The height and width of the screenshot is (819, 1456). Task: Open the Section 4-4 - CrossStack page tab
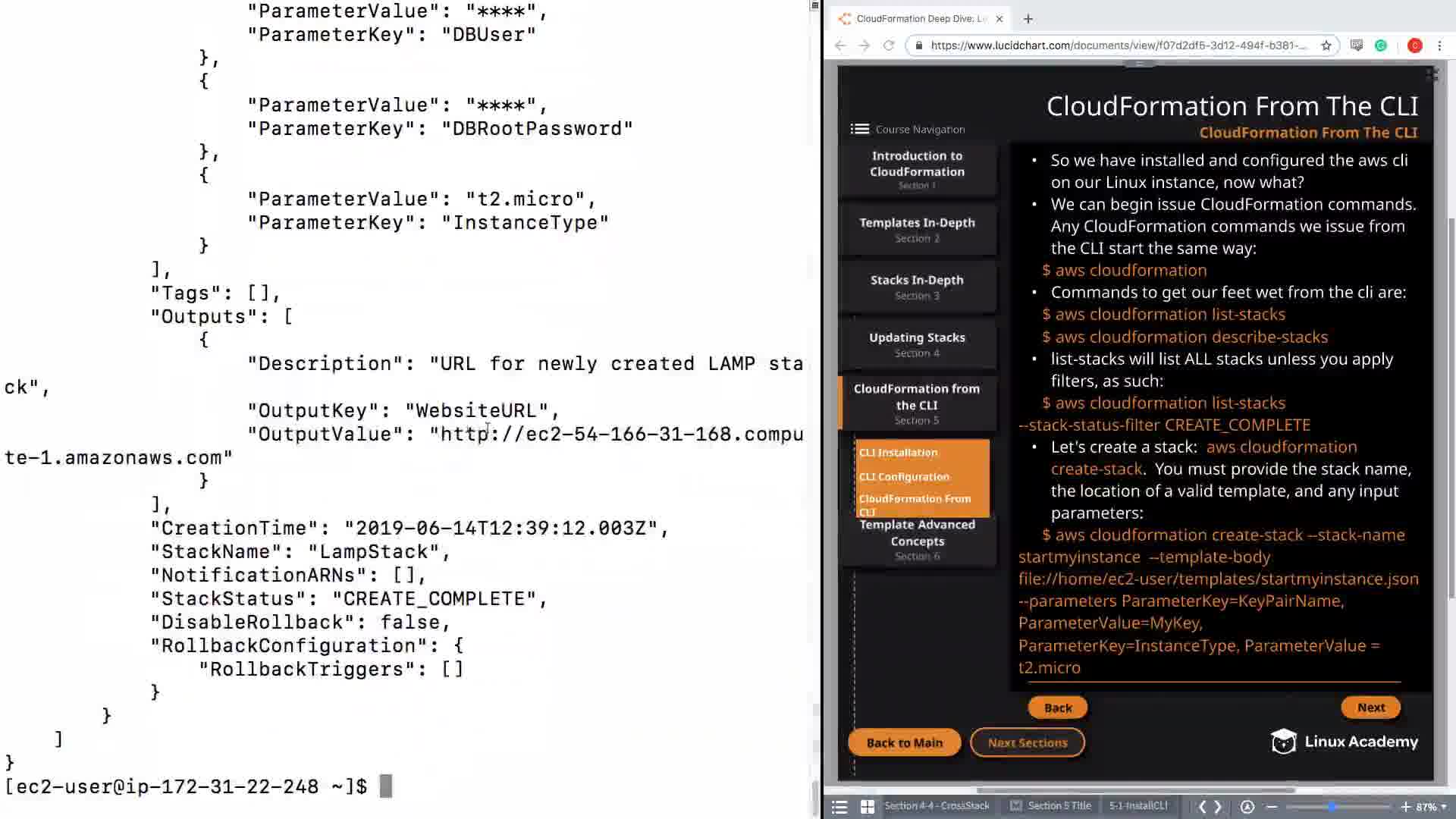(x=937, y=806)
